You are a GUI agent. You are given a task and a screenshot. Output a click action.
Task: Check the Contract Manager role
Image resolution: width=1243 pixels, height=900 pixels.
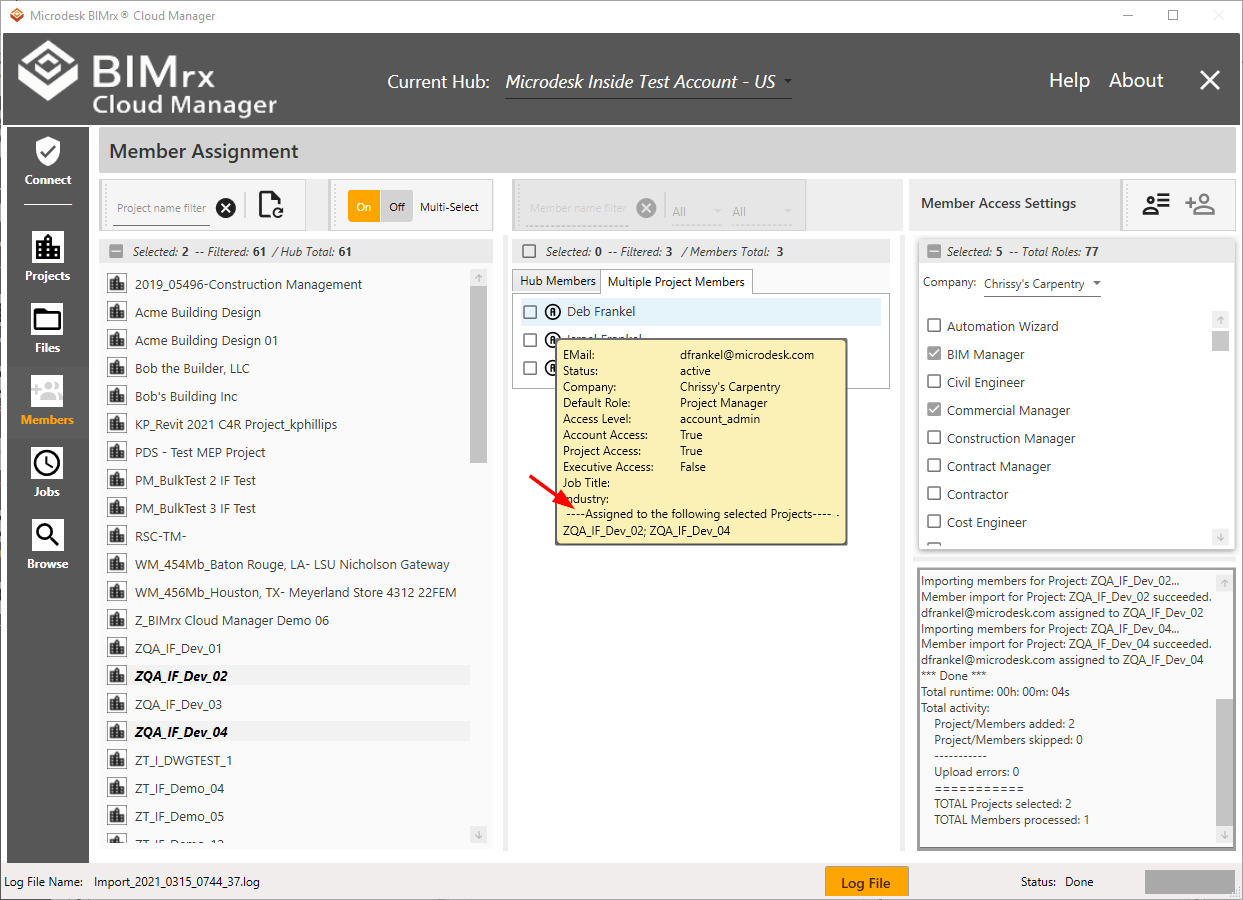coord(934,466)
